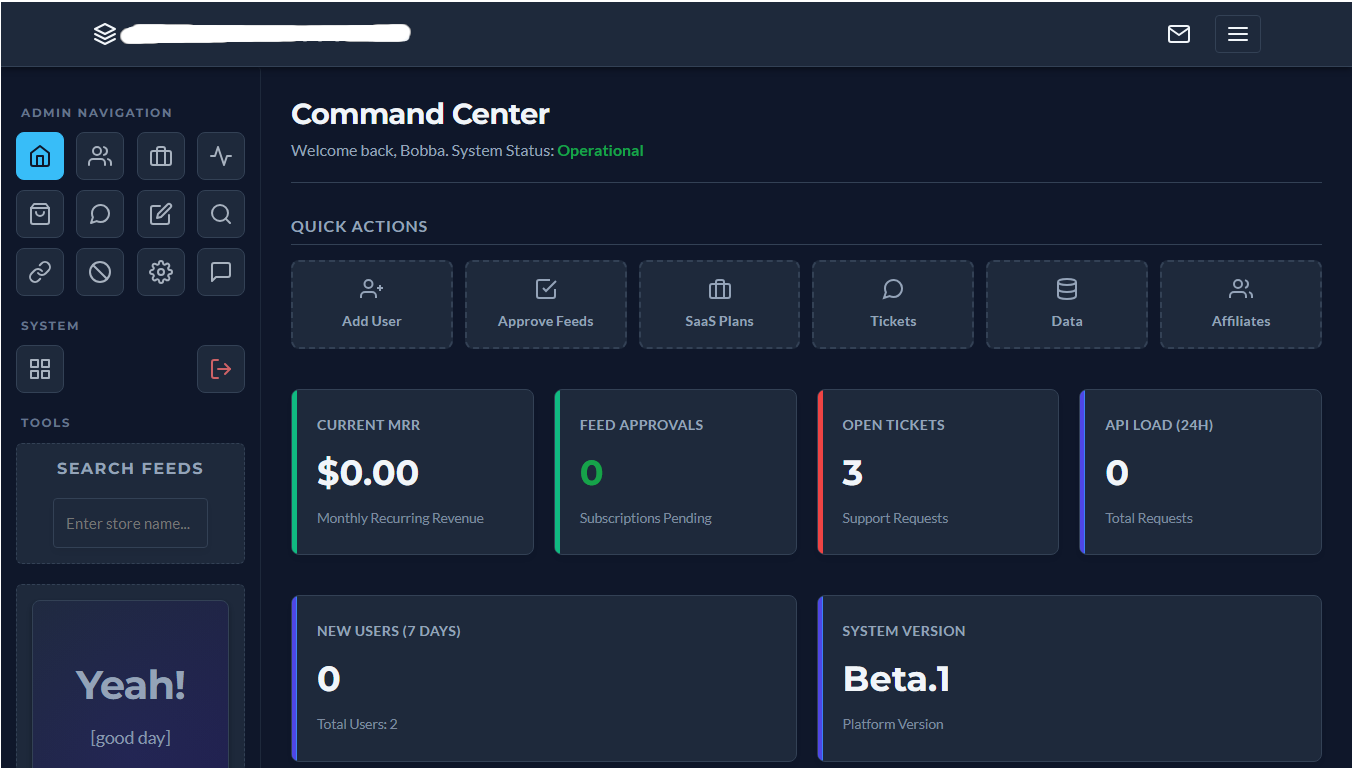Click the Enter store name search field
This screenshot has height=768, width=1352.
pyautogui.click(x=130, y=523)
